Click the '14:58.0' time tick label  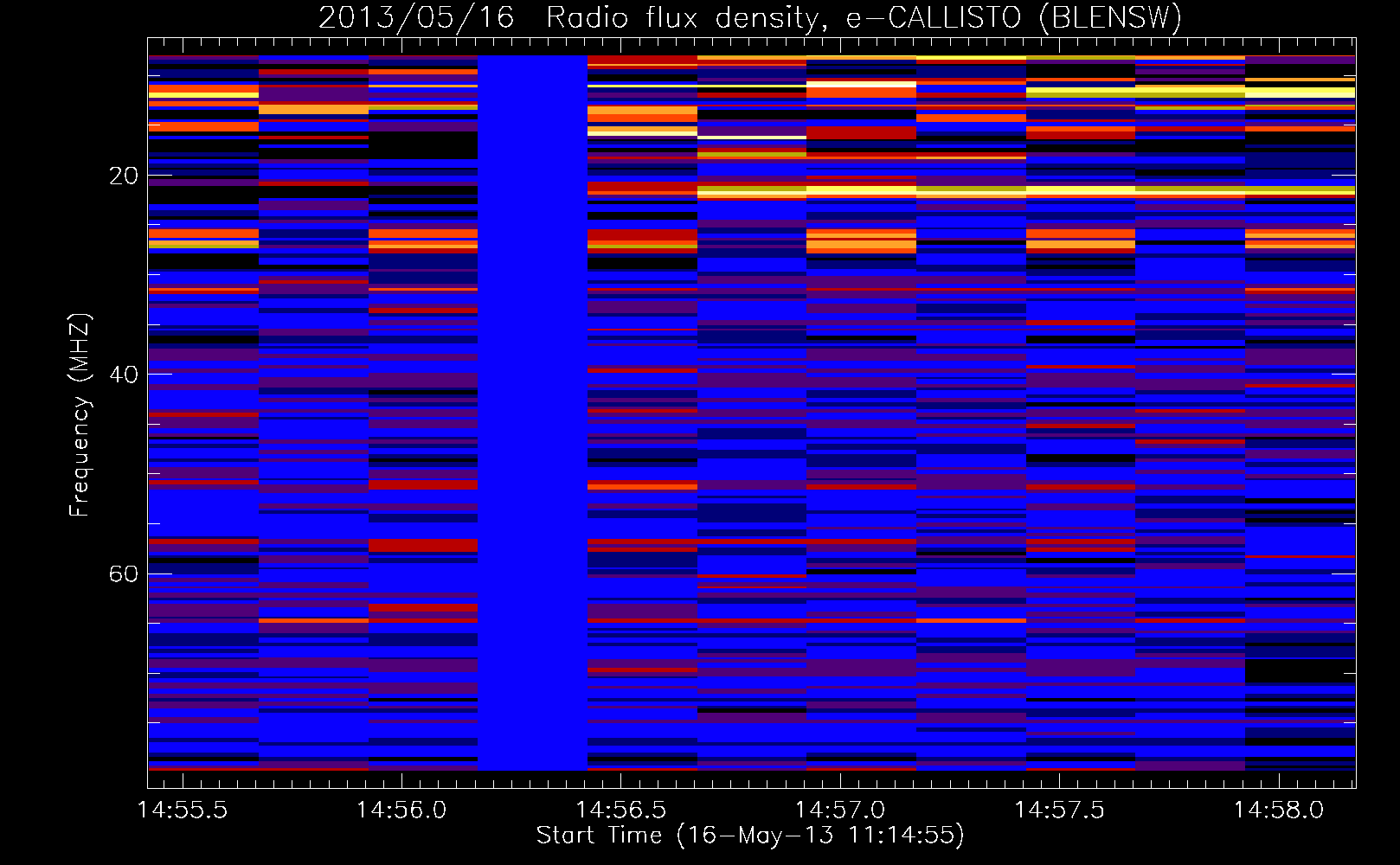[1278, 810]
